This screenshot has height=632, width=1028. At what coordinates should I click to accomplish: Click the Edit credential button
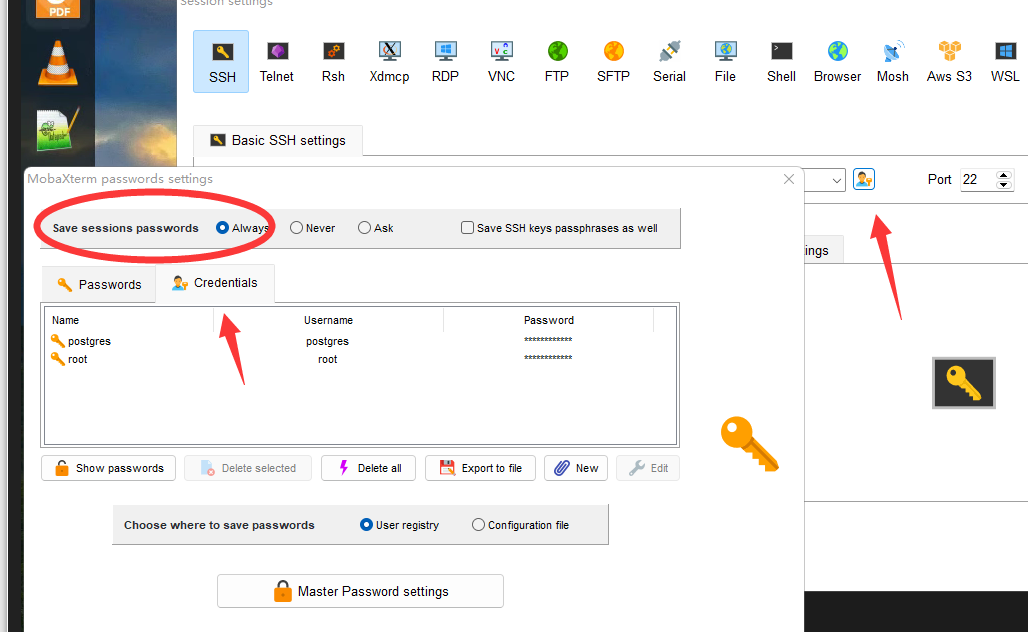coord(648,468)
